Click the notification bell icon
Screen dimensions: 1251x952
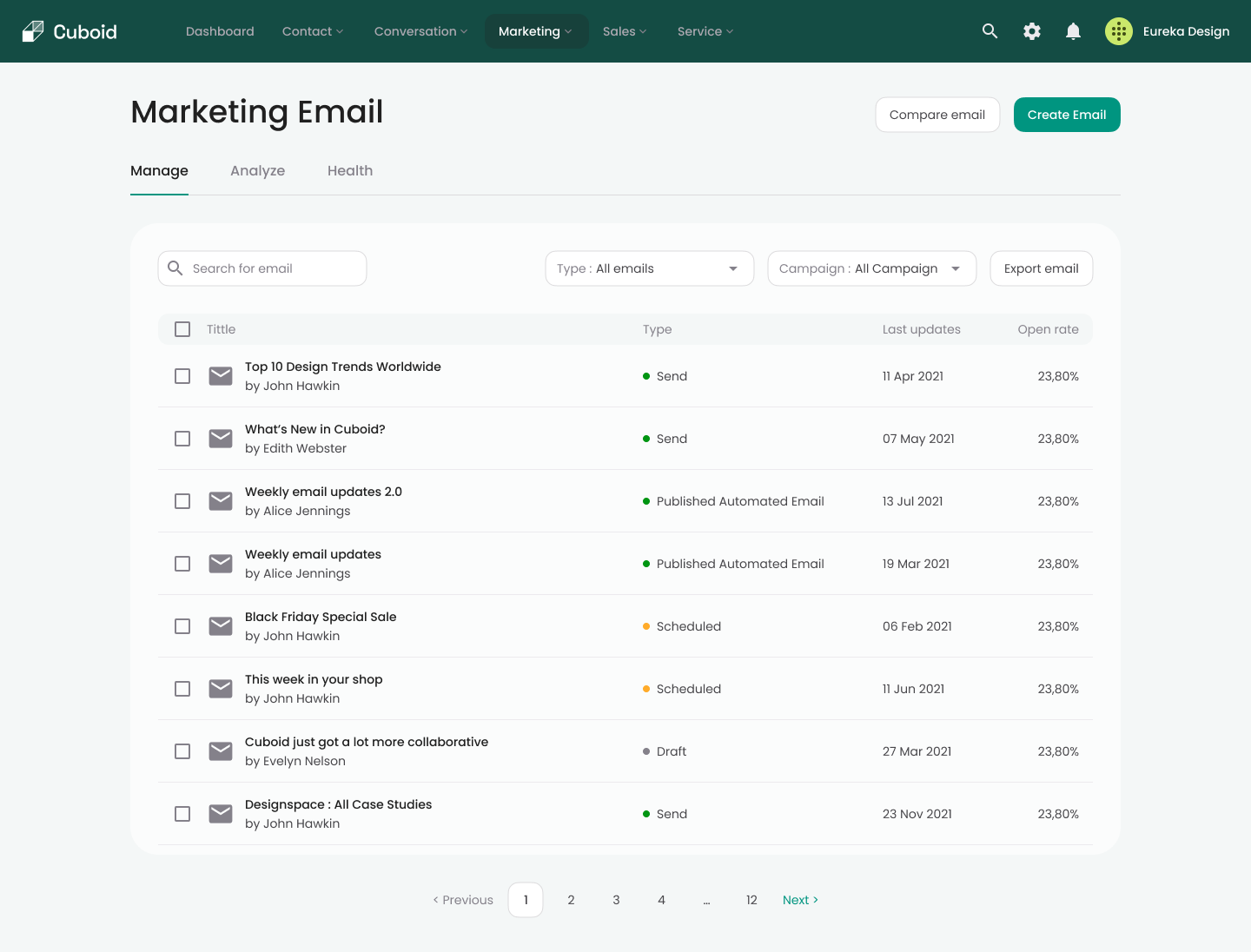click(x=1073, y=30)
